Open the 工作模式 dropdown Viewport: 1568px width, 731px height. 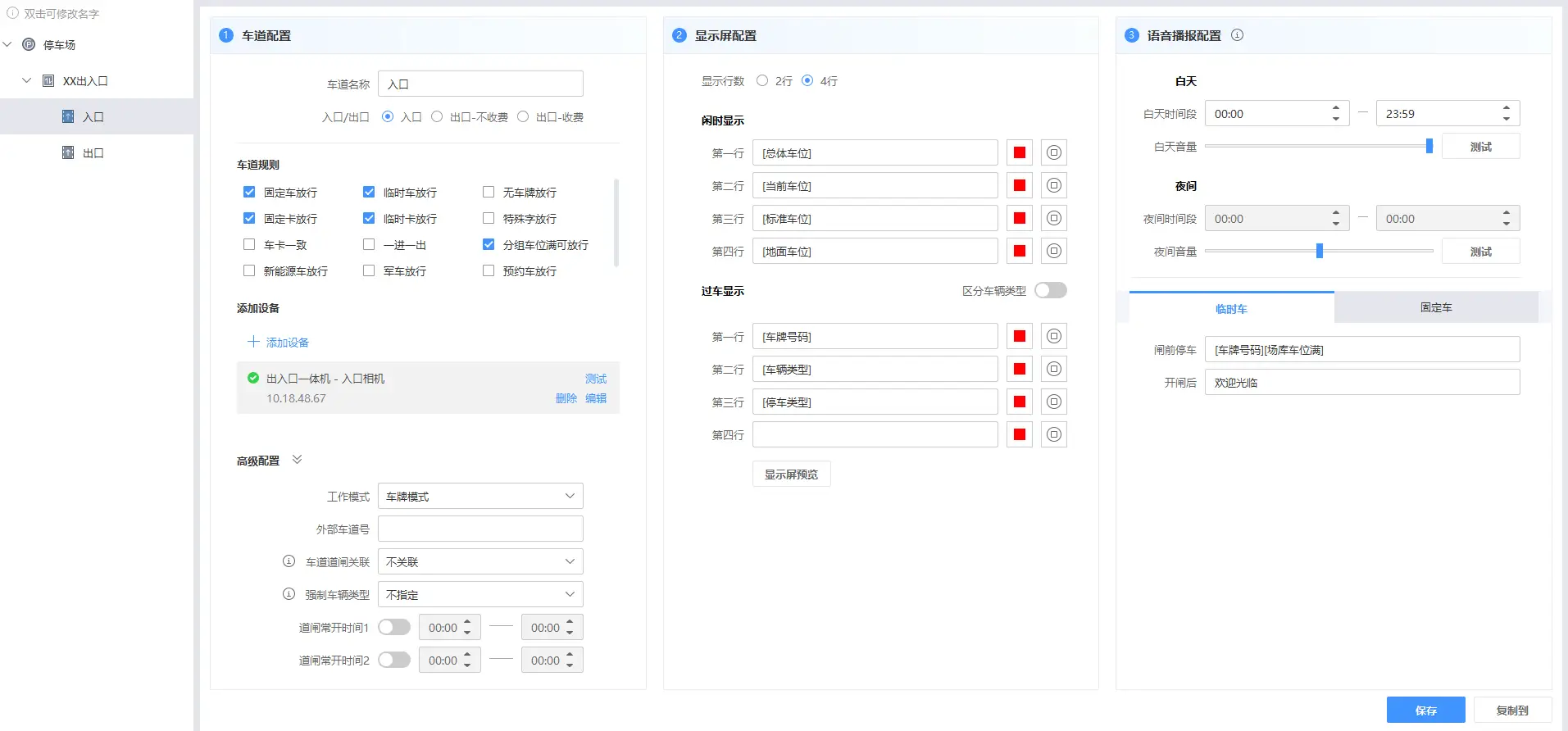pos(480,497)
